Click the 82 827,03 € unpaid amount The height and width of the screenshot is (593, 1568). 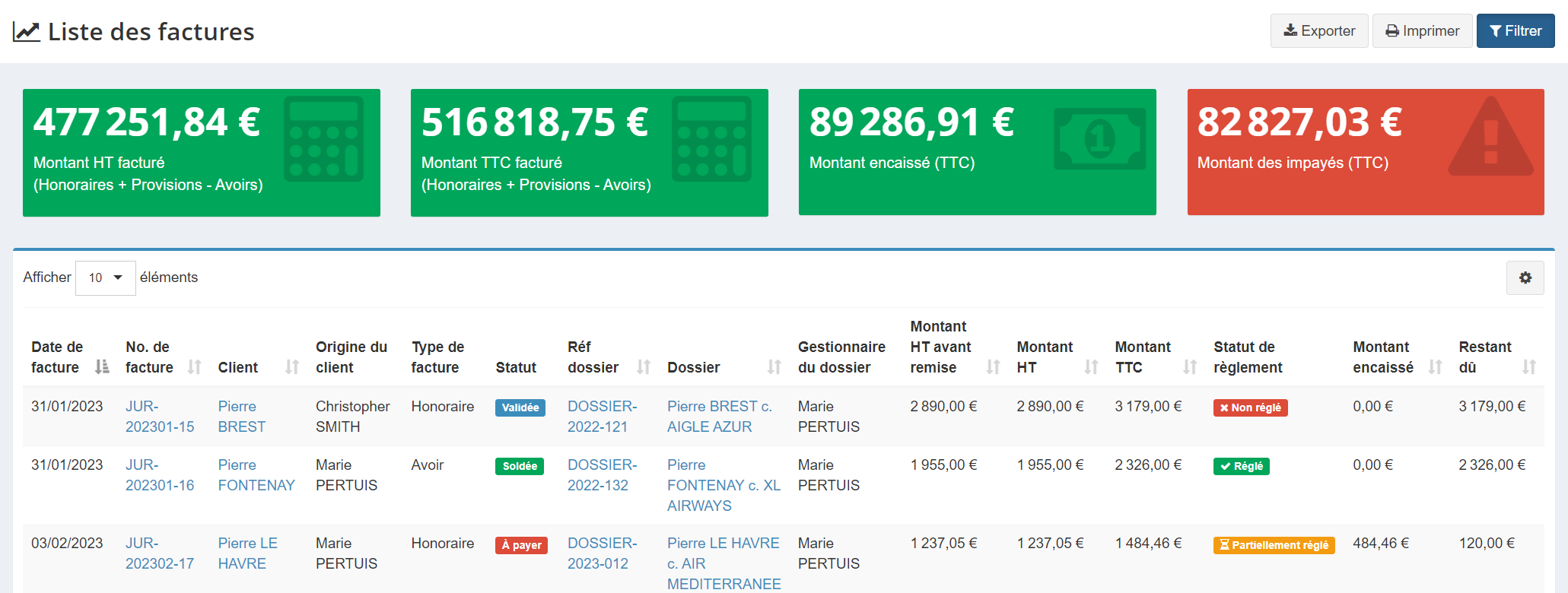(x=1299, y=122)
